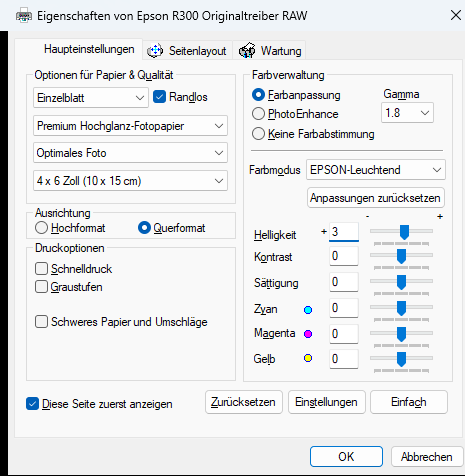Click the yellow color dot next to Gelb
This screenshot has height=476, width=465.
point(308,358)
